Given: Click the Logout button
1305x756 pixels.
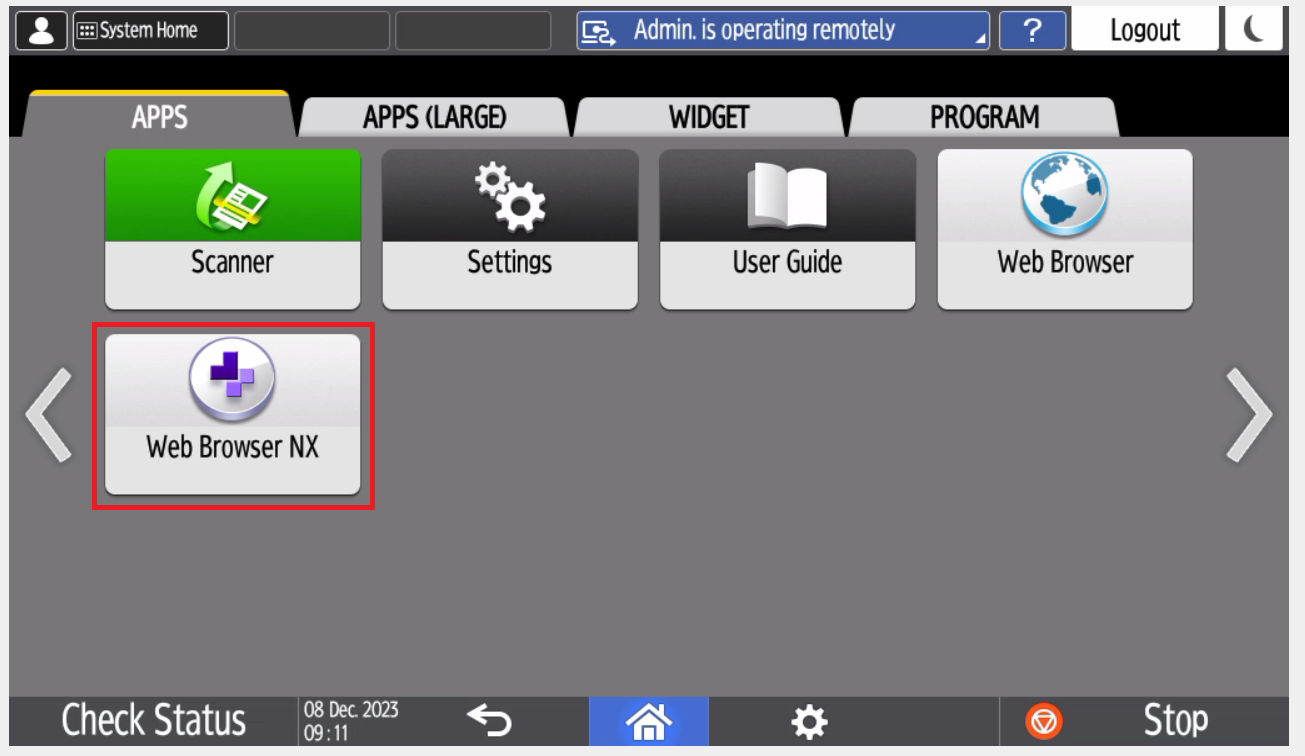Looking at the screenshot, I should pyautogui.click(x=1145, y=31).
